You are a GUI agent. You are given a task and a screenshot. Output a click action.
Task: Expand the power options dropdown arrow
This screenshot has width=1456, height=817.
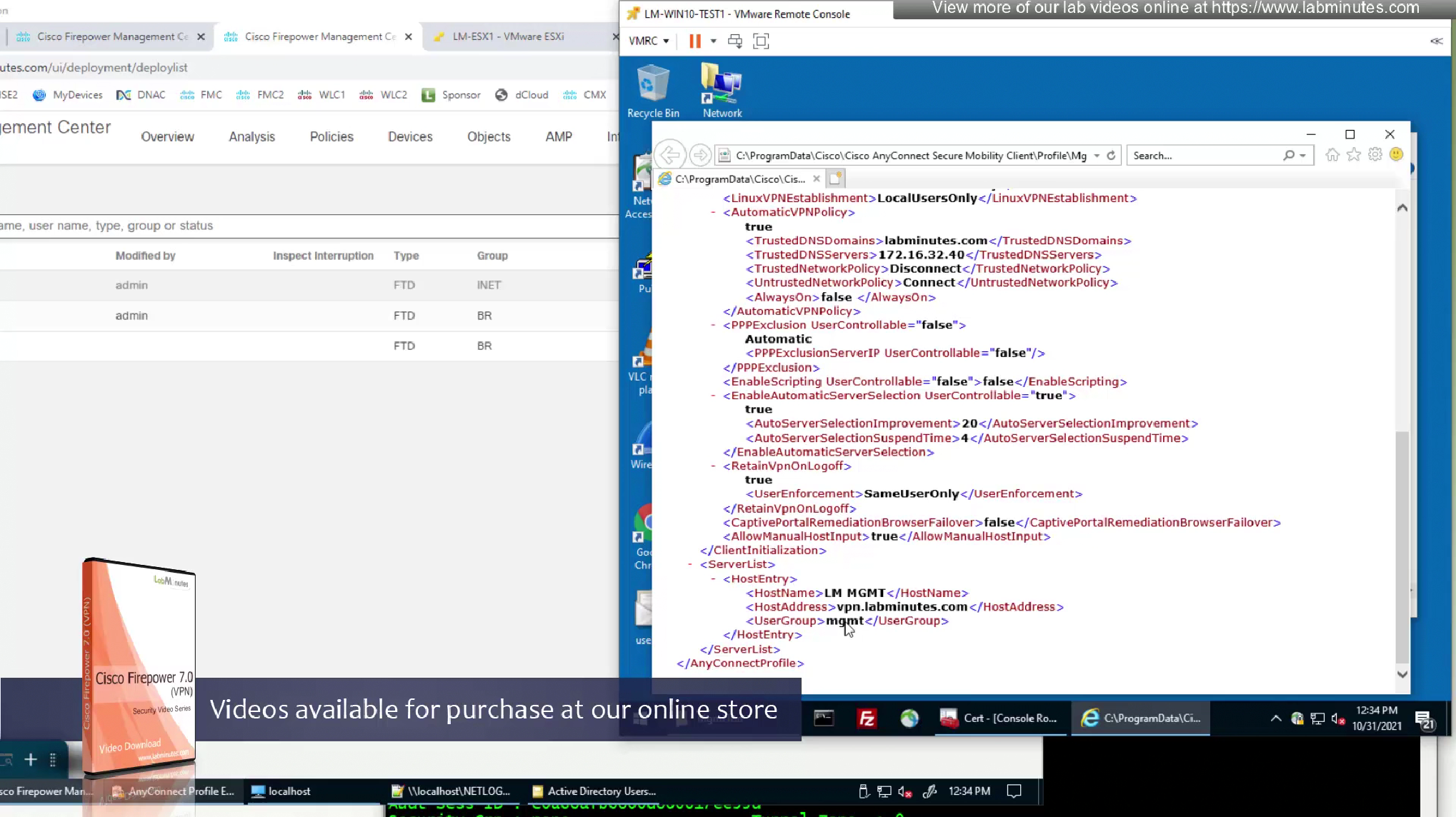pyautogui.click(x=713, y=41)
